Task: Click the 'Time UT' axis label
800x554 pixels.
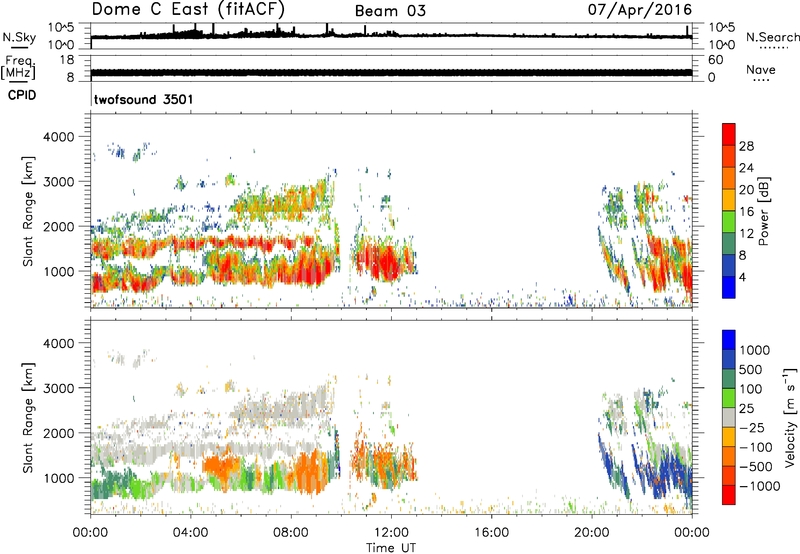Action: [391, 548]
